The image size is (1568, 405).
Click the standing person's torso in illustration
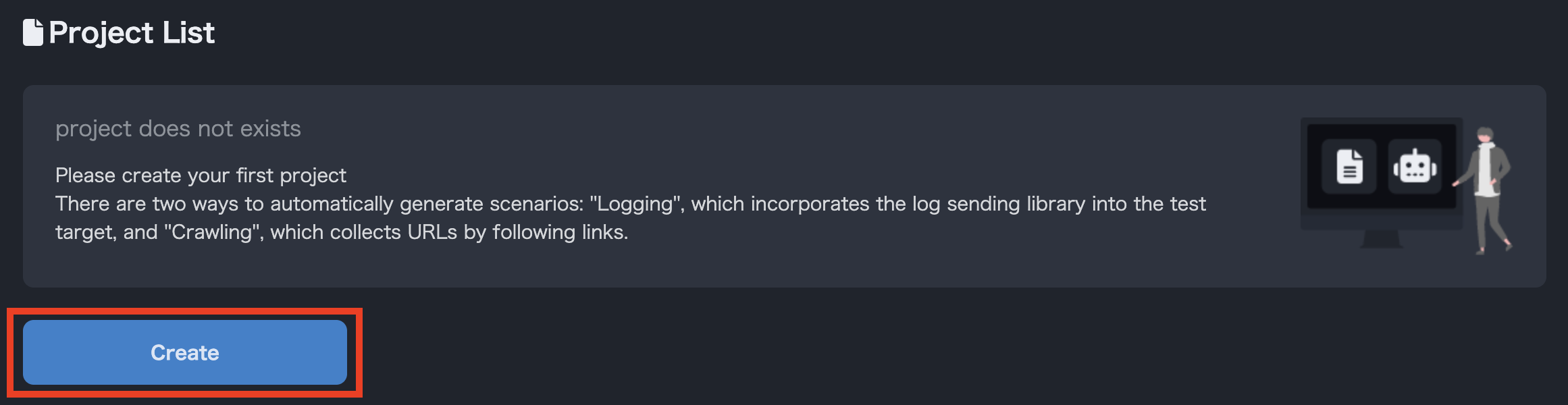pos(1485,169)
